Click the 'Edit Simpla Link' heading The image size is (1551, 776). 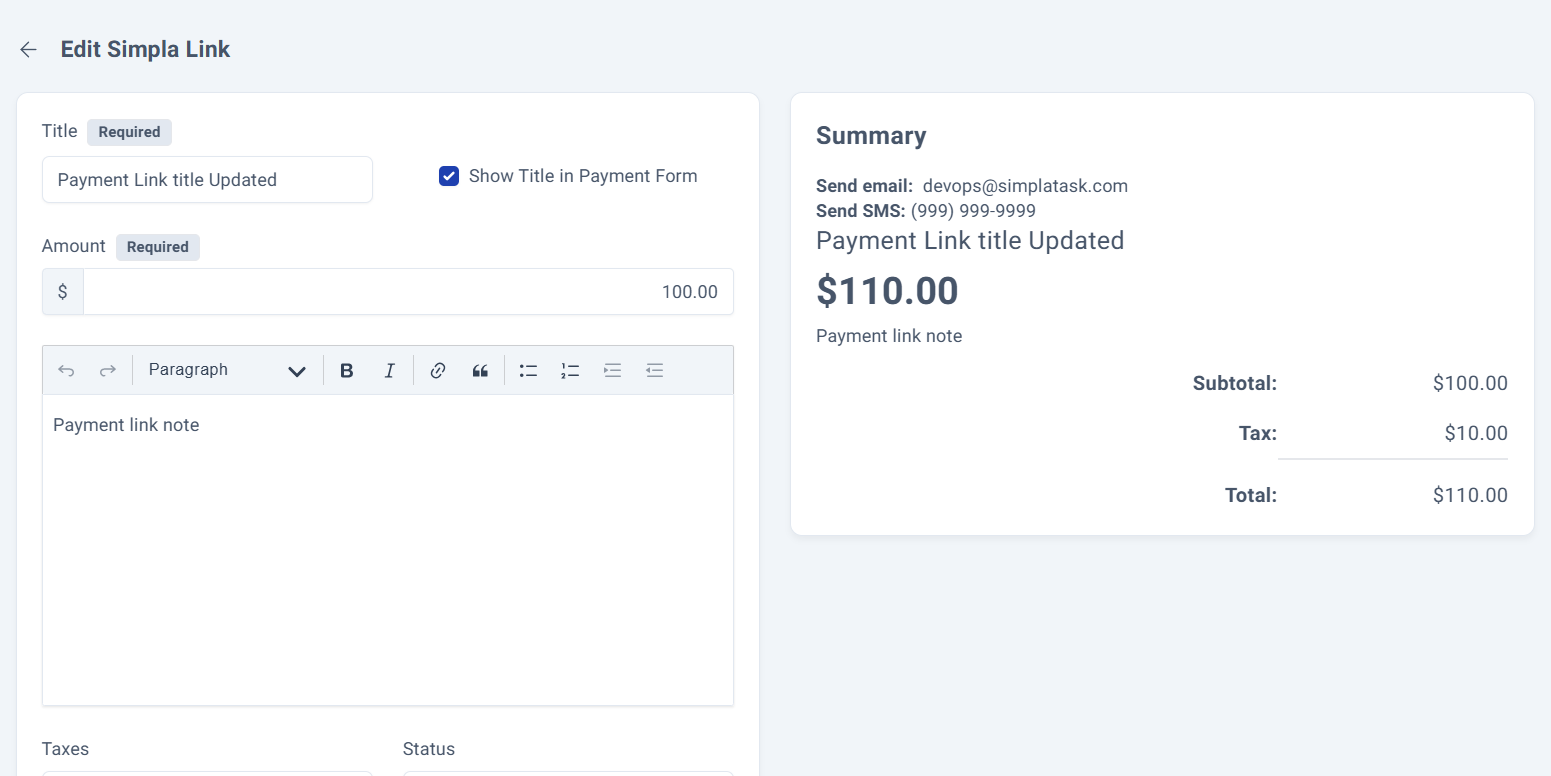coord(145,49)
